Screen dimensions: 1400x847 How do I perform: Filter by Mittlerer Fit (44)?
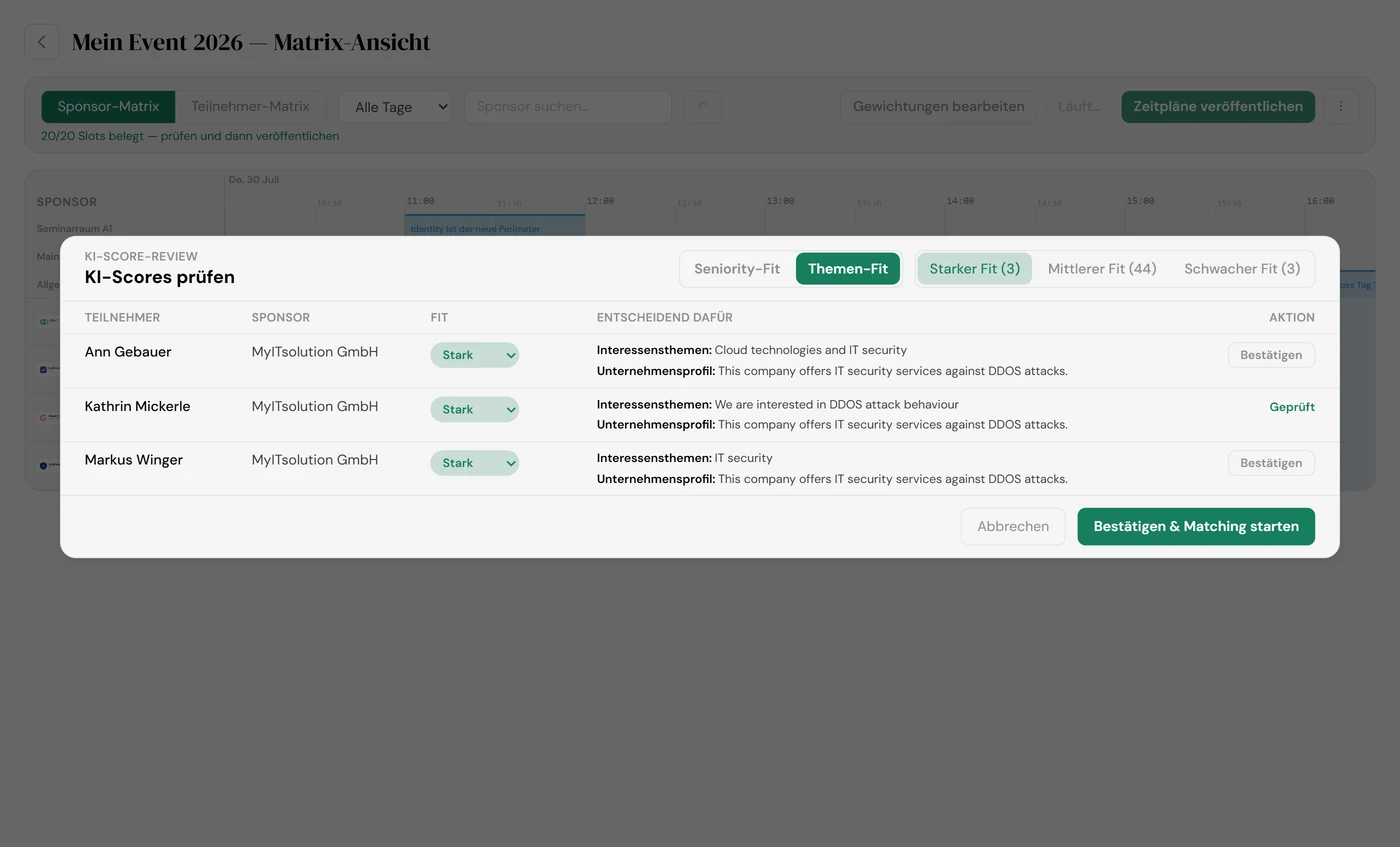pos(1102,269)
